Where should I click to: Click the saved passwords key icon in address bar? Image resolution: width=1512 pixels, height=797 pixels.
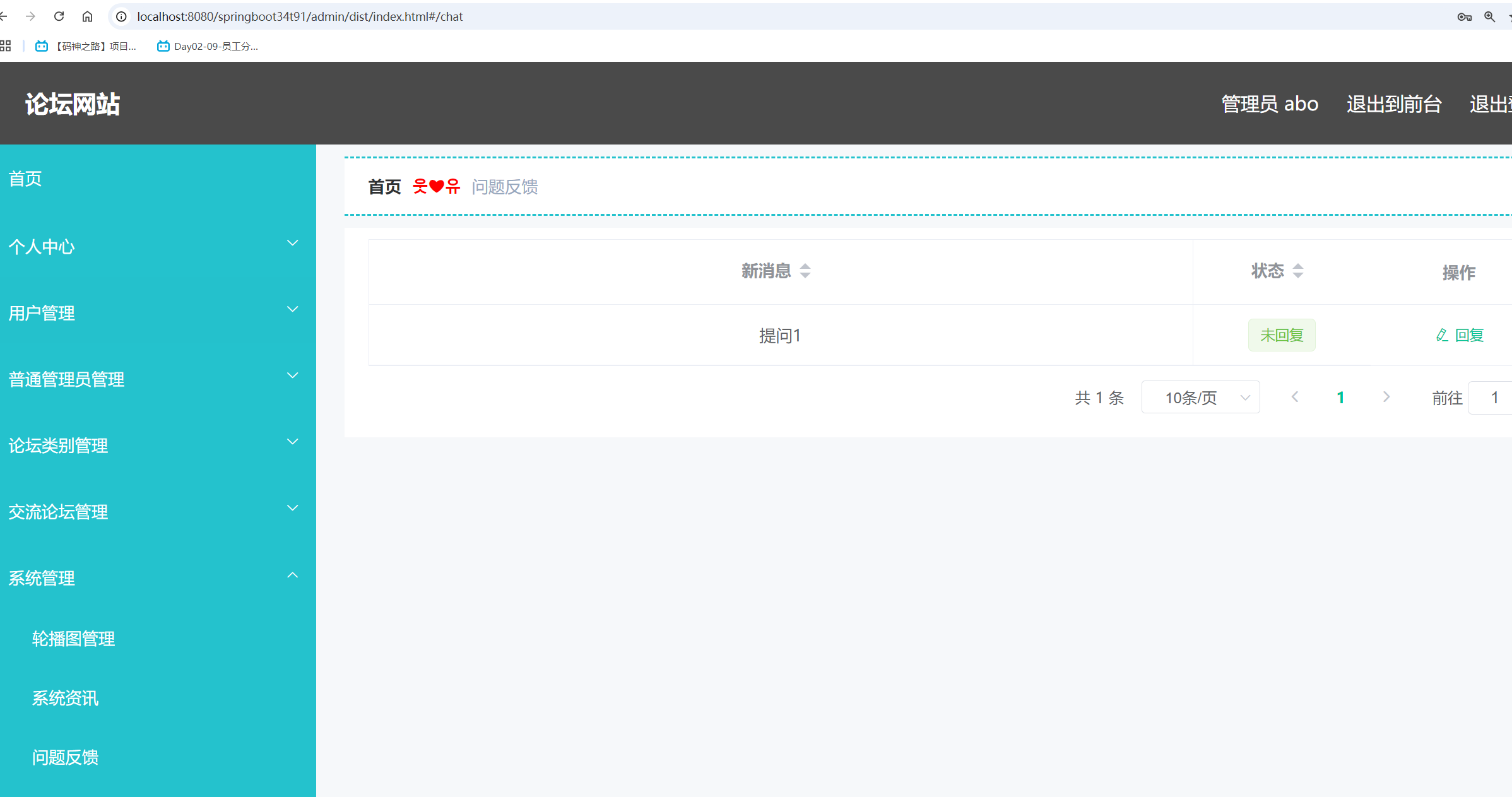point(1465,17)
